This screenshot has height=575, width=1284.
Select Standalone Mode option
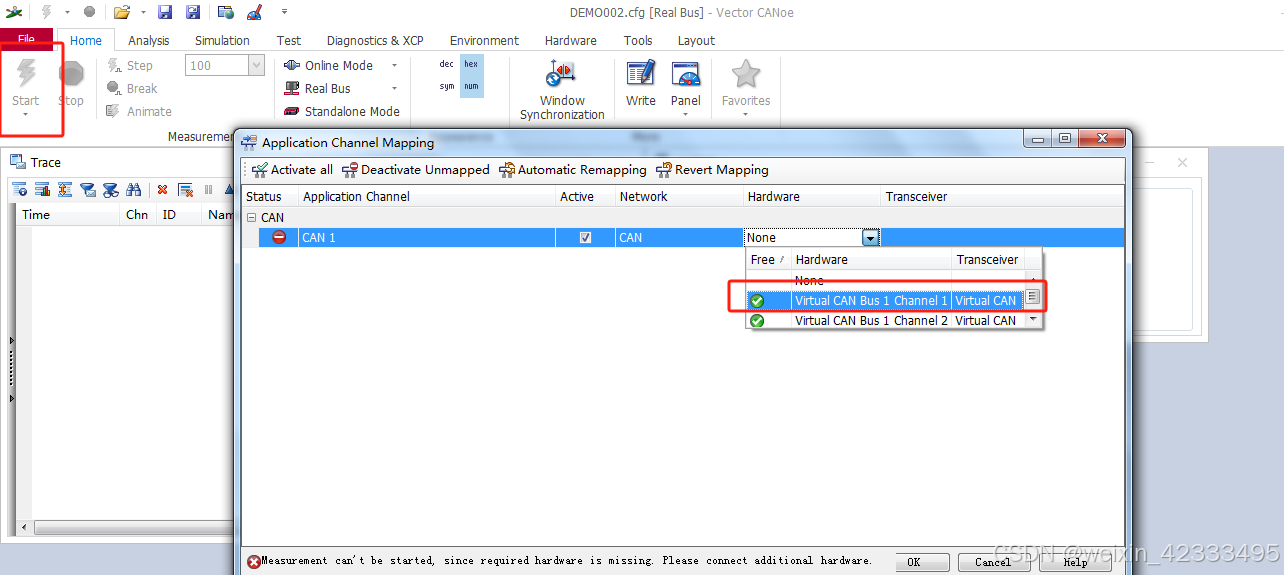point(341,112)
